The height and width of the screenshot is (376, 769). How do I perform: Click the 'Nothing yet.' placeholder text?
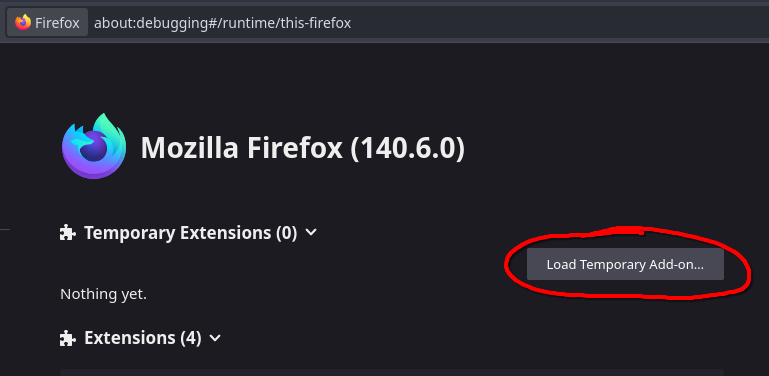click(103, 294)
